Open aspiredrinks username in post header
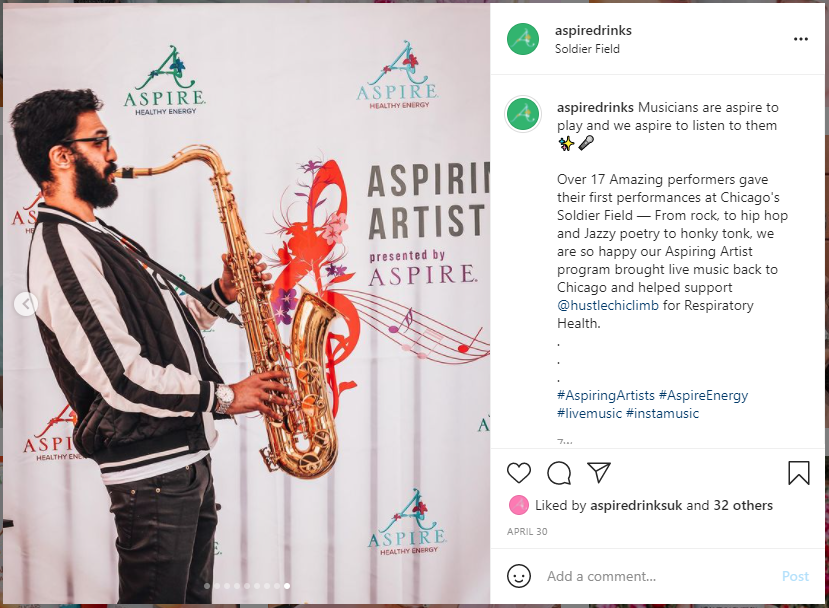The width and height of the screenshot is (829, 608). tap(593, 31)
